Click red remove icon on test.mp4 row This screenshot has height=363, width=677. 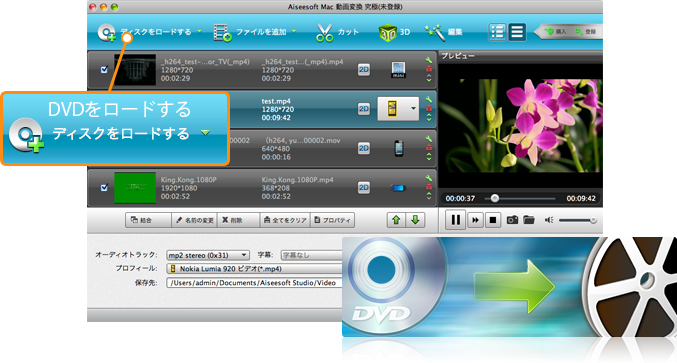[x=429, y=108]
